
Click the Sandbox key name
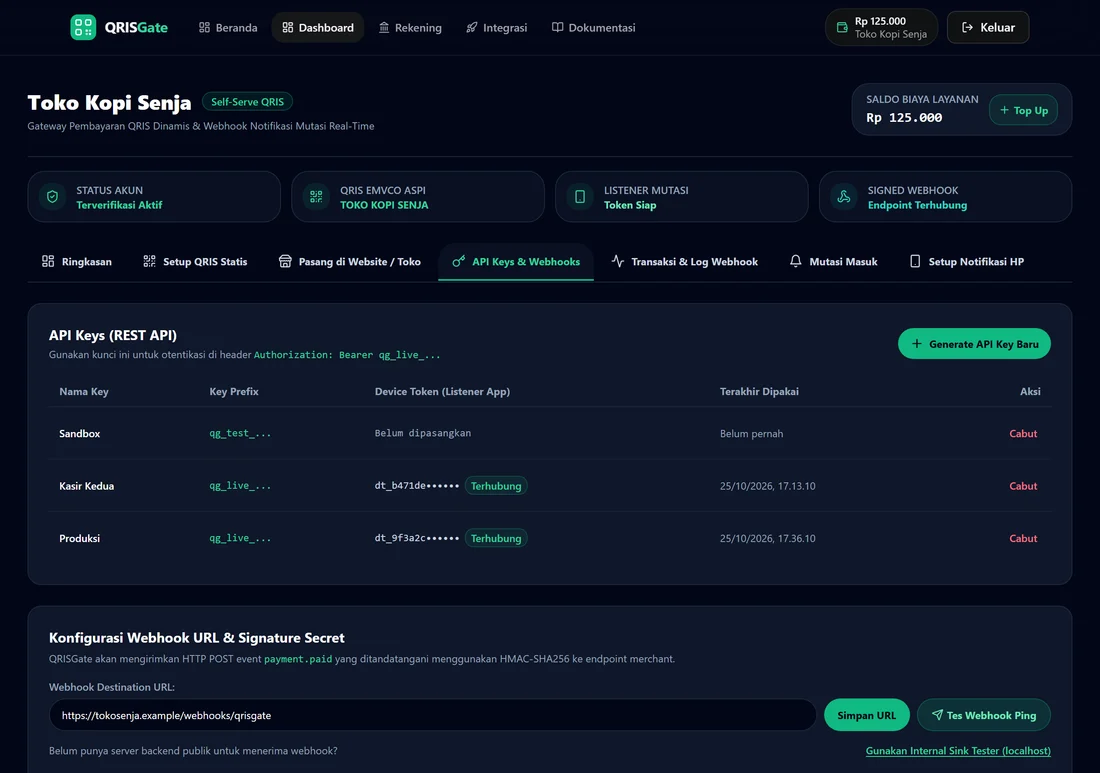79,433
